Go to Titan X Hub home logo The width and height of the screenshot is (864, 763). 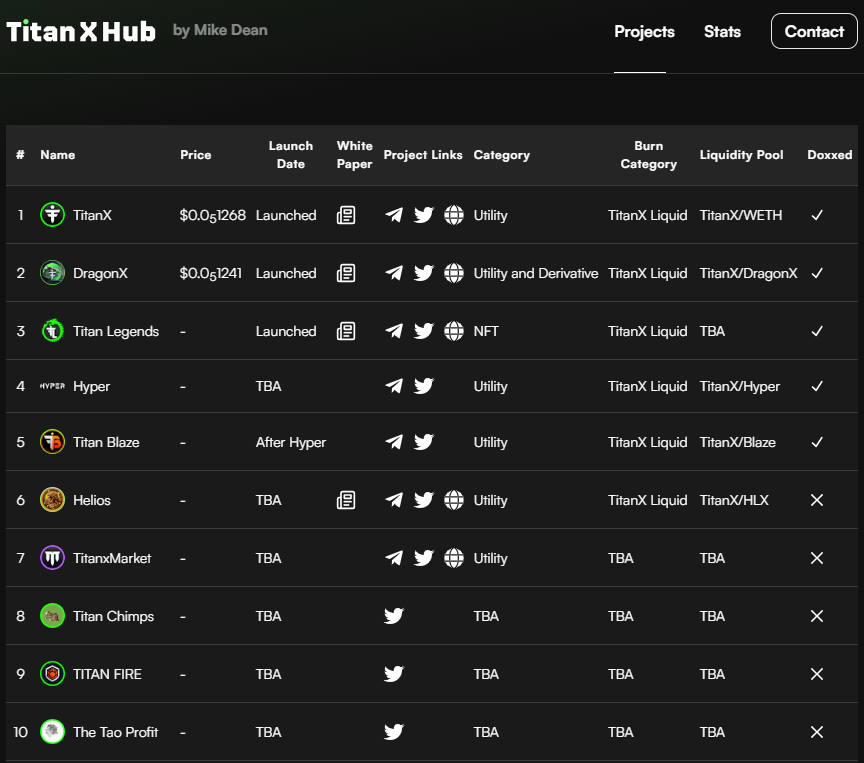tap(81, 31)
